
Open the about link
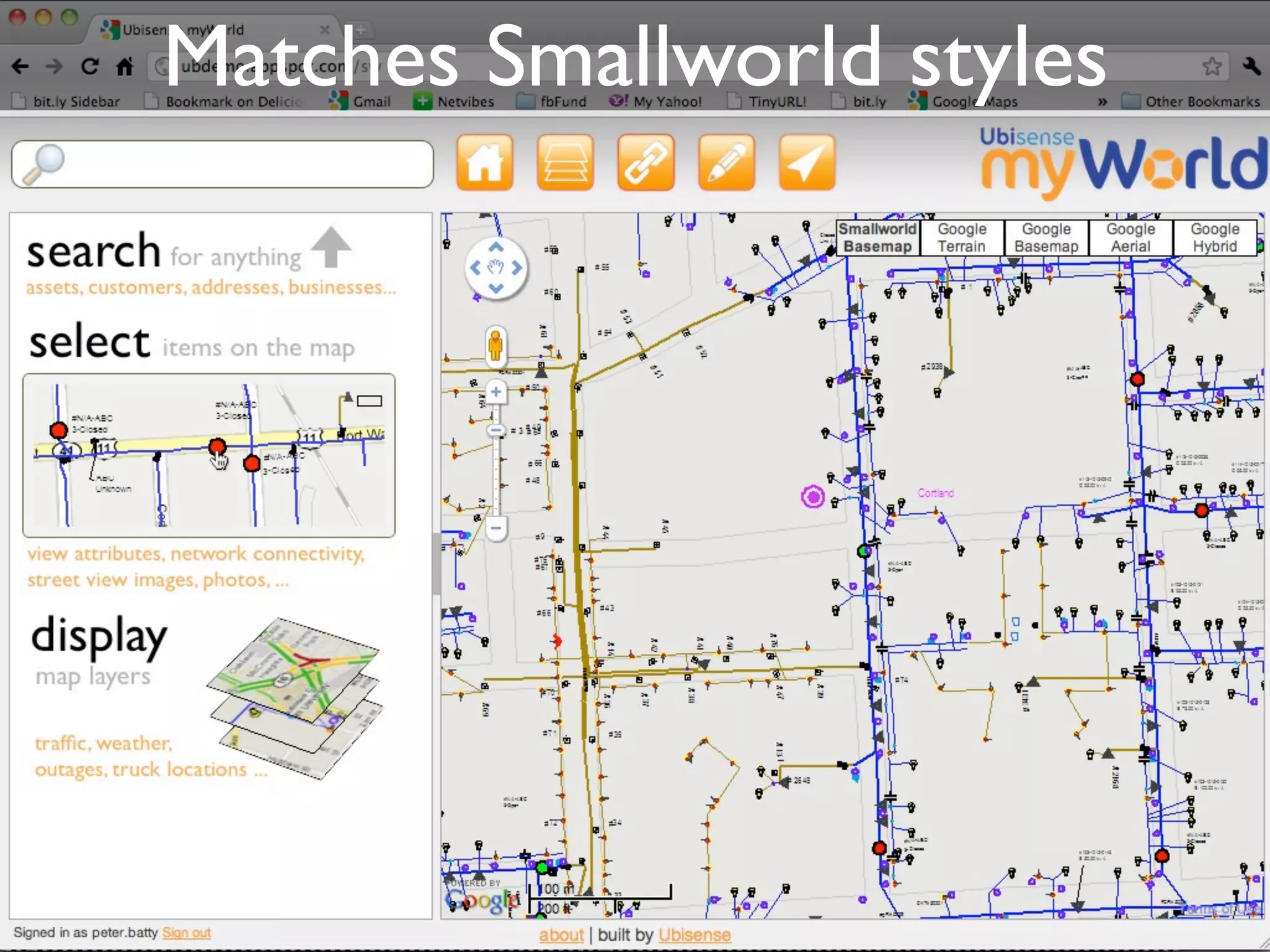(x=561, y=935)
